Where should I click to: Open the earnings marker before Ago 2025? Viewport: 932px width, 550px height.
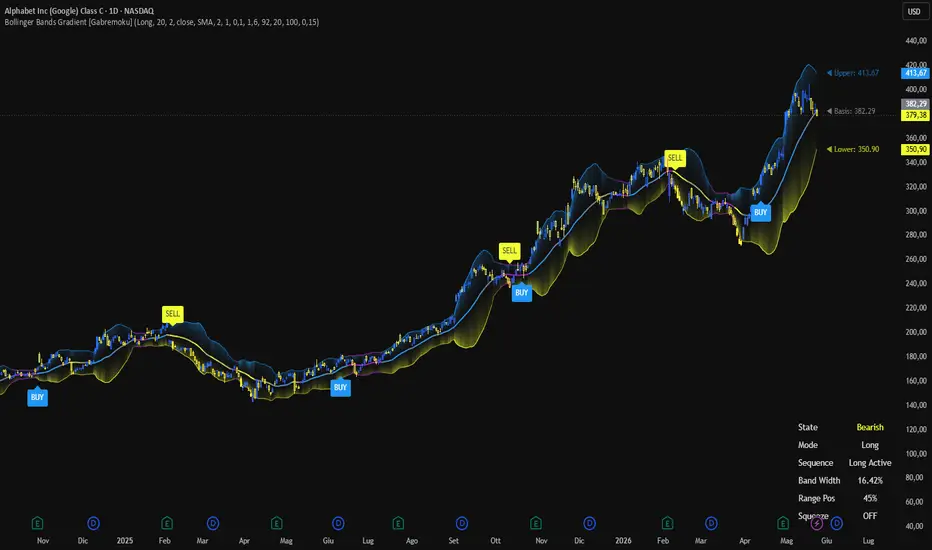(x=398, y=523)
